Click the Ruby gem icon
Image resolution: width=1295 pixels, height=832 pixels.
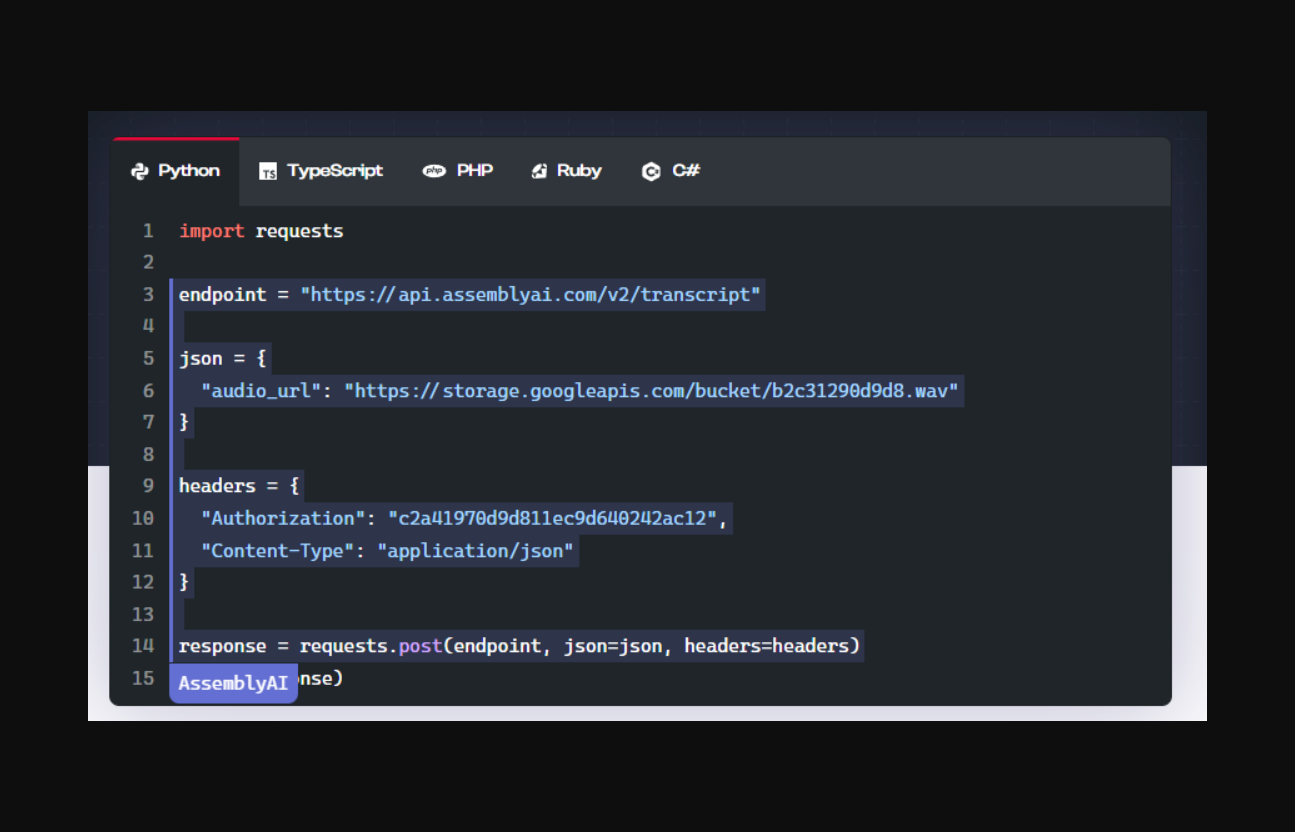point(539,171)
